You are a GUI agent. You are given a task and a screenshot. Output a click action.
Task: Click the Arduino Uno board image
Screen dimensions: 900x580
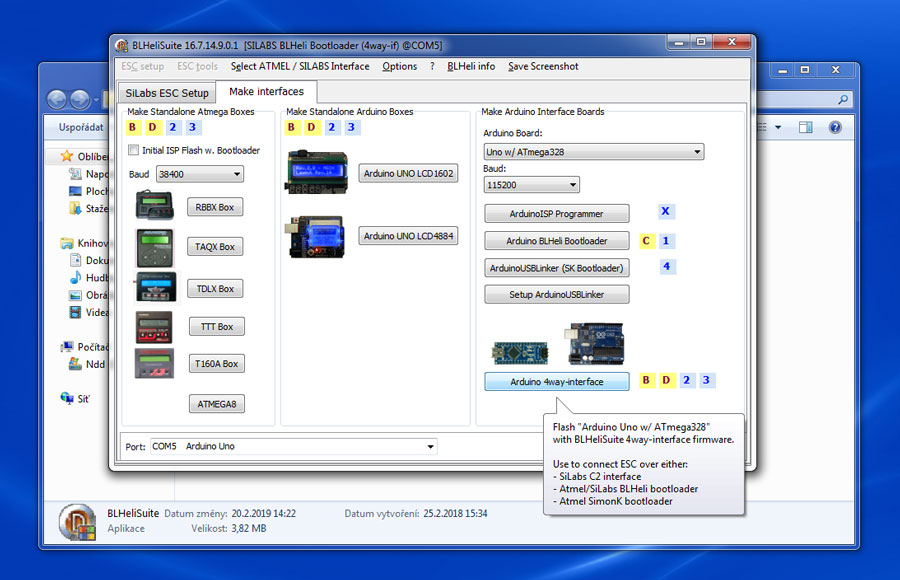[595, 343]
